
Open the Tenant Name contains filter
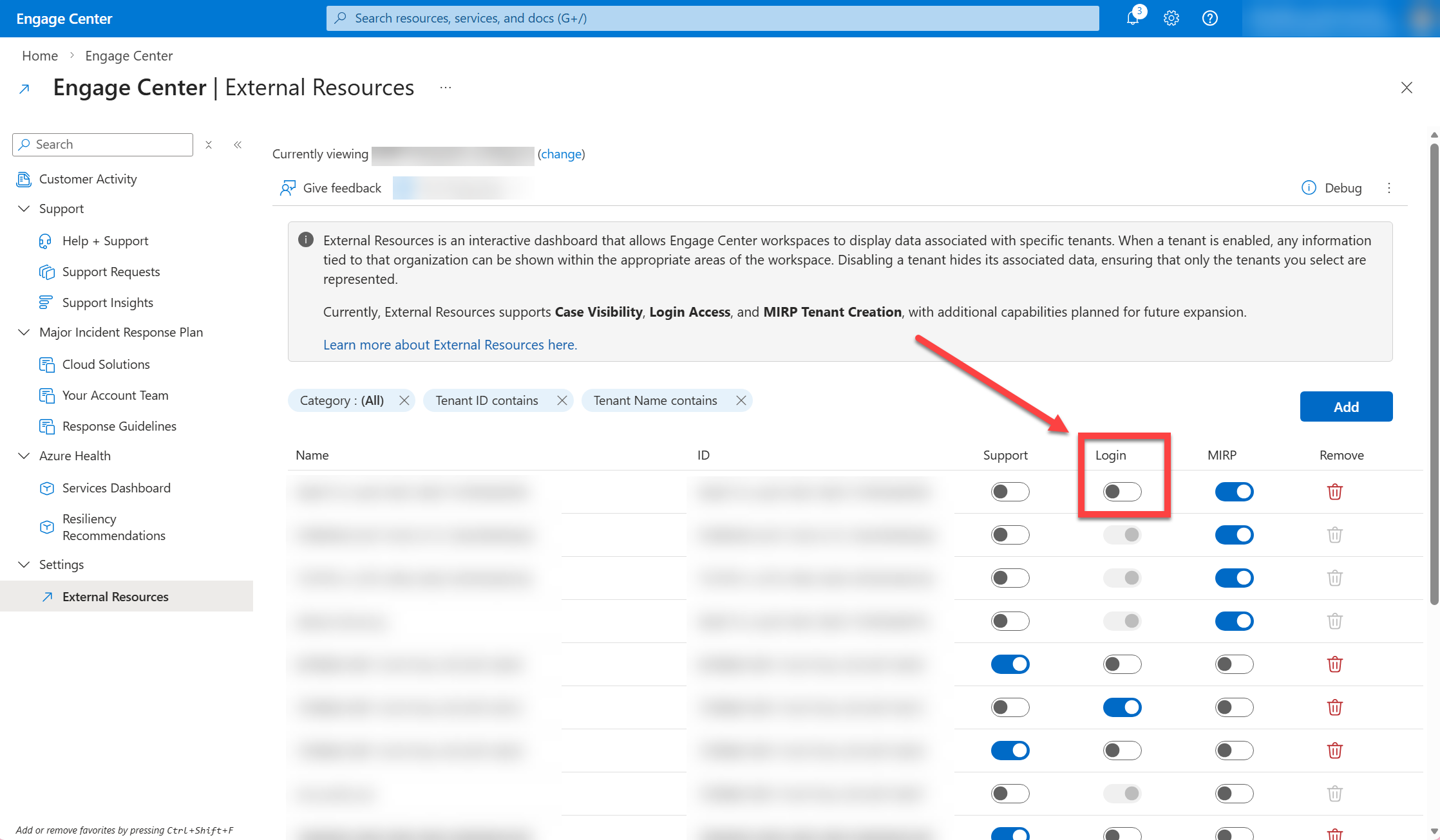coord(655,400)
